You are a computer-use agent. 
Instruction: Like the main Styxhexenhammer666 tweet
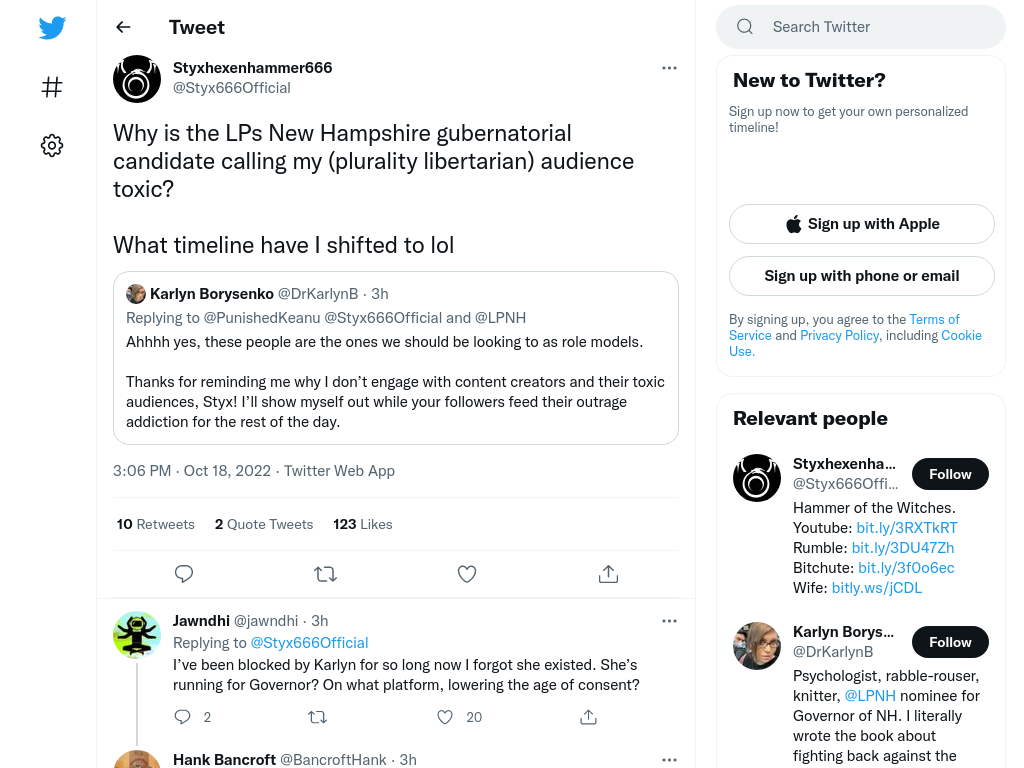click(x=467, y=574)
